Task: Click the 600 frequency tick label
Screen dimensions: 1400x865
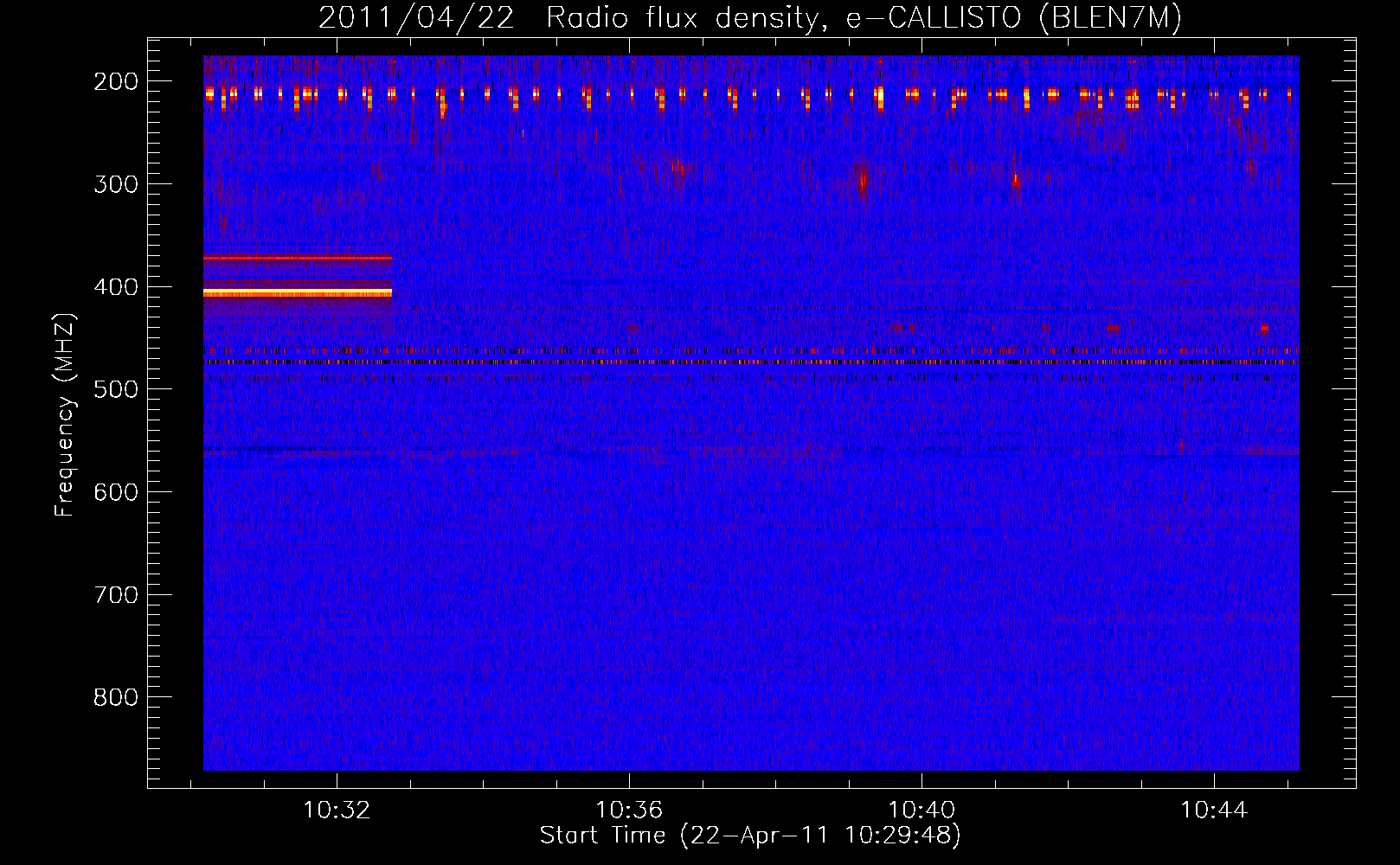Action: [116, 492]
